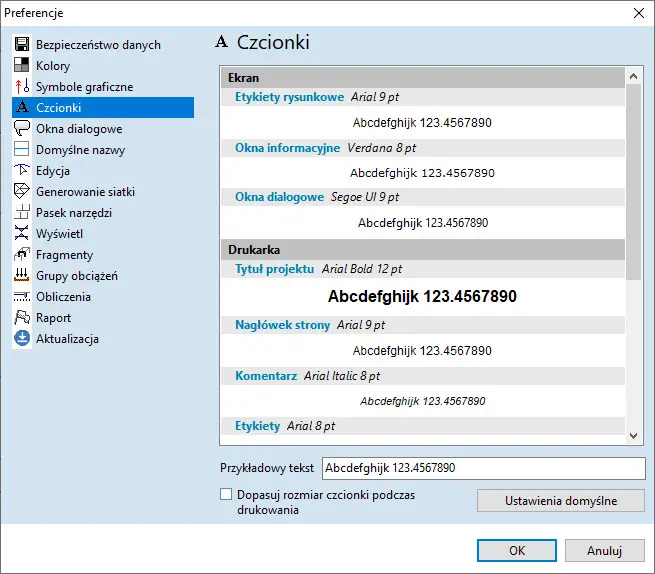655x574 pixels.
Task: Open the Edycja preferences category
Action: coord(52,171)
